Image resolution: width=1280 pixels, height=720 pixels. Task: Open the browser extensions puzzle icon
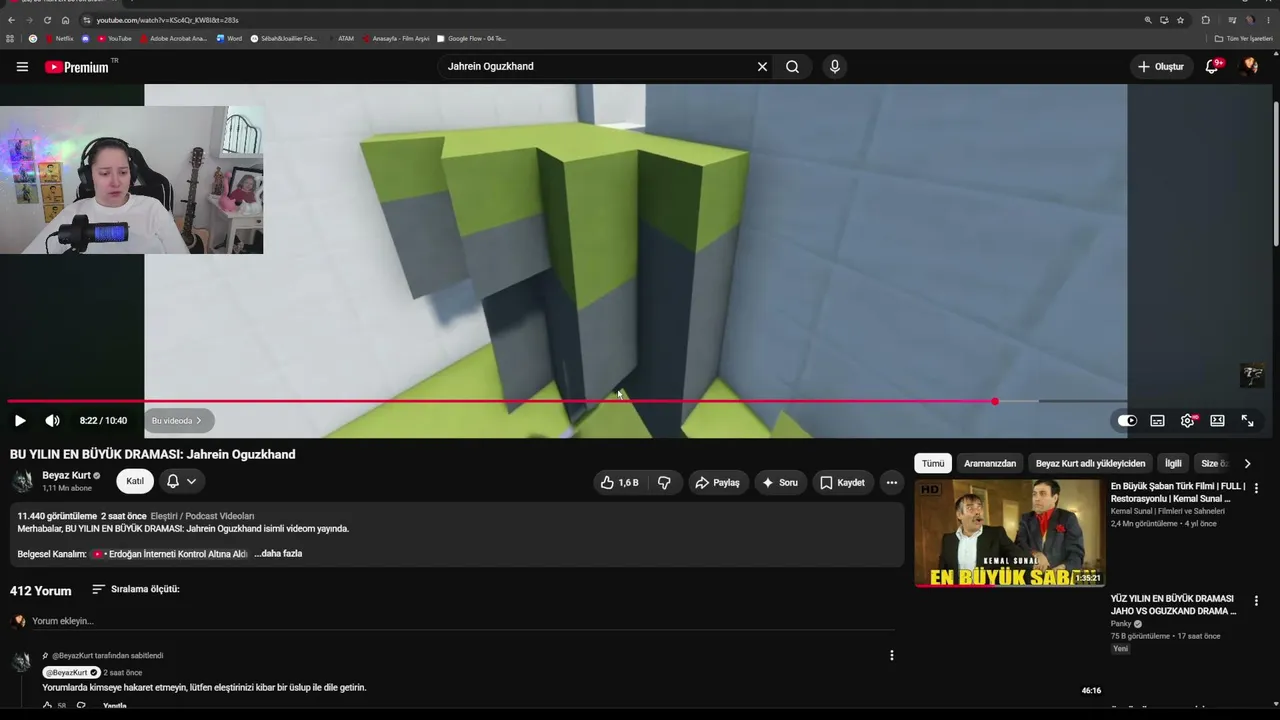[x=1205, y=20]
